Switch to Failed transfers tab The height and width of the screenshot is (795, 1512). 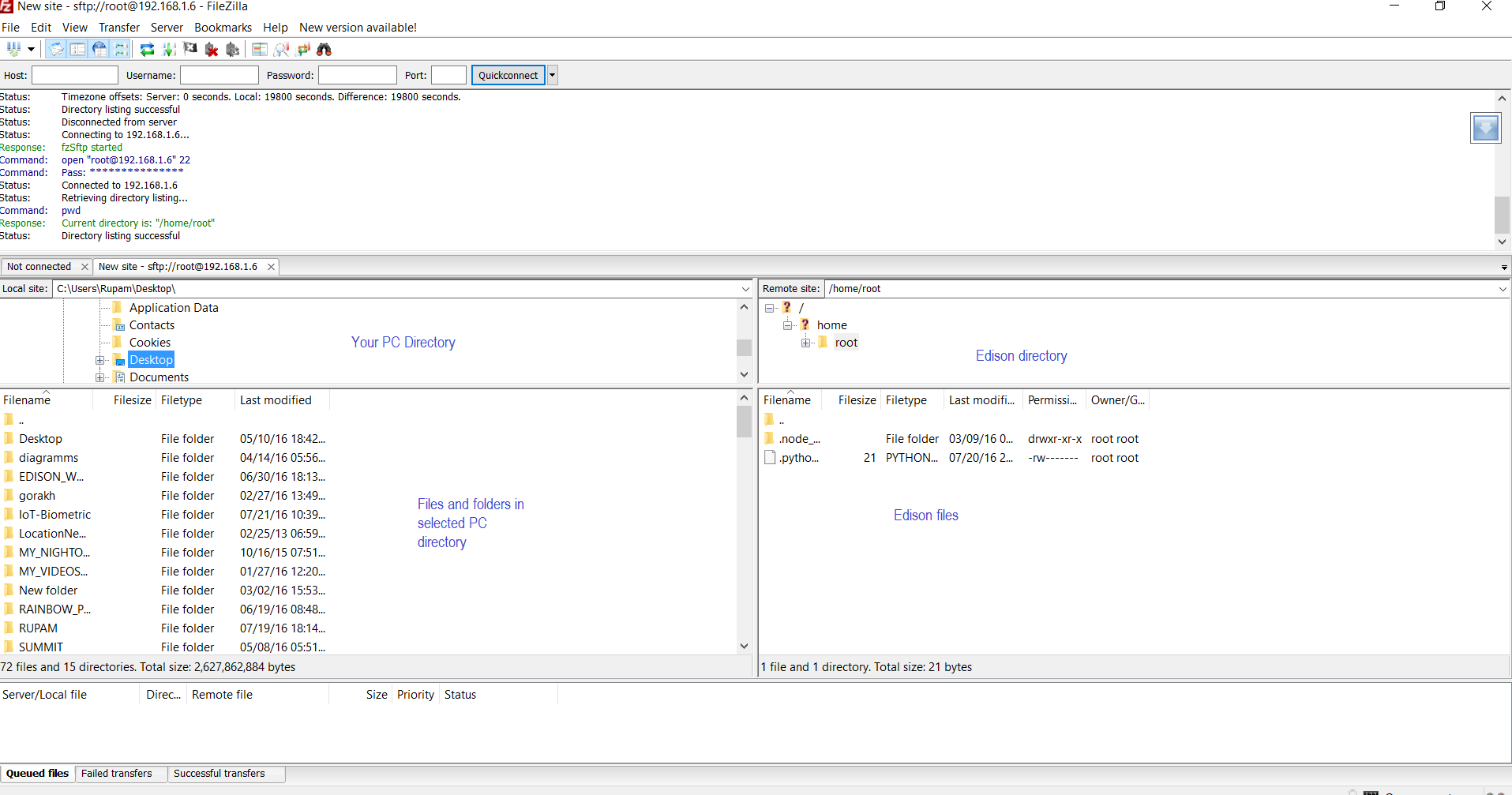point(117,774)
